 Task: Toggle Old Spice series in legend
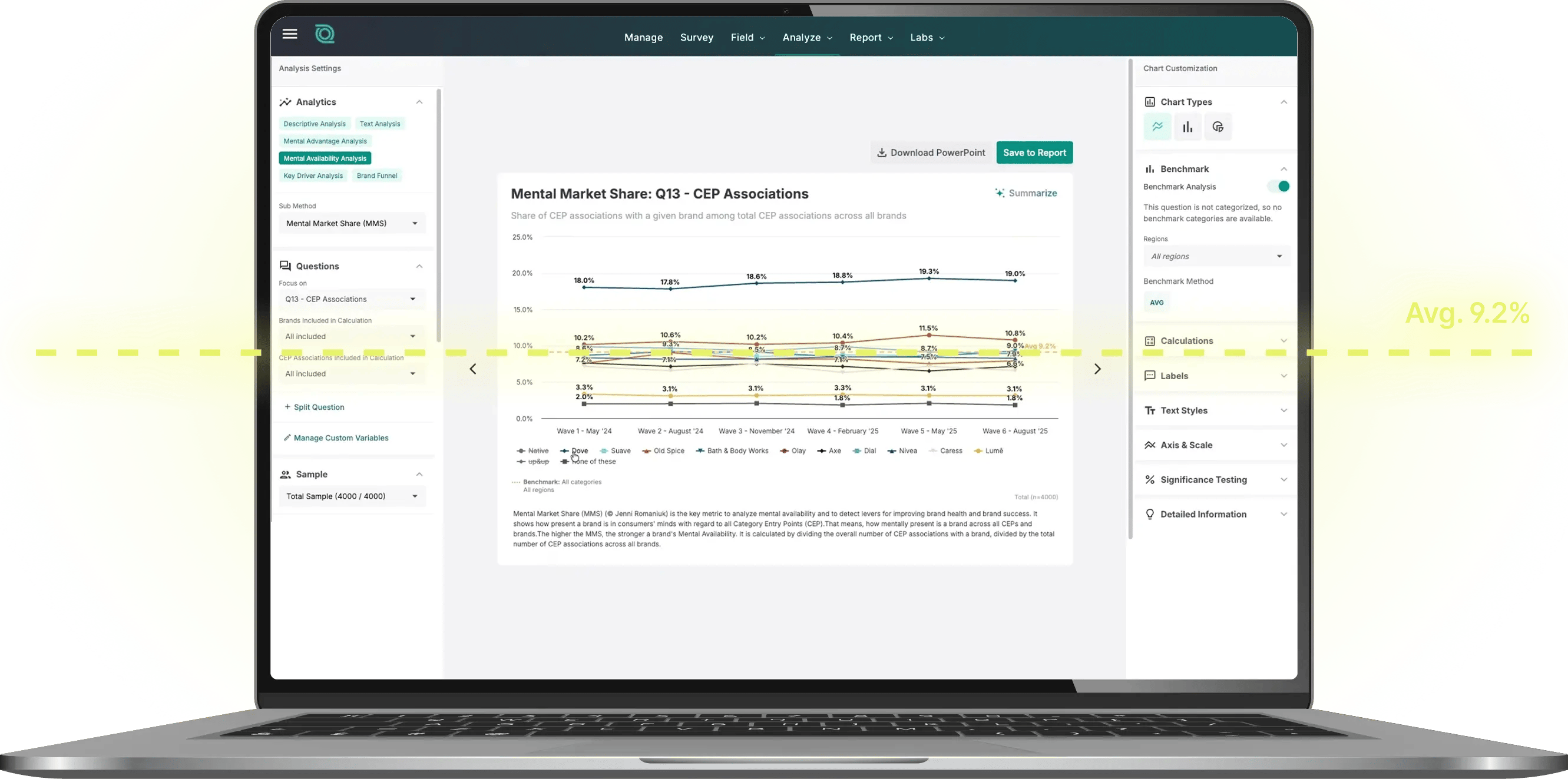point(663,451)
